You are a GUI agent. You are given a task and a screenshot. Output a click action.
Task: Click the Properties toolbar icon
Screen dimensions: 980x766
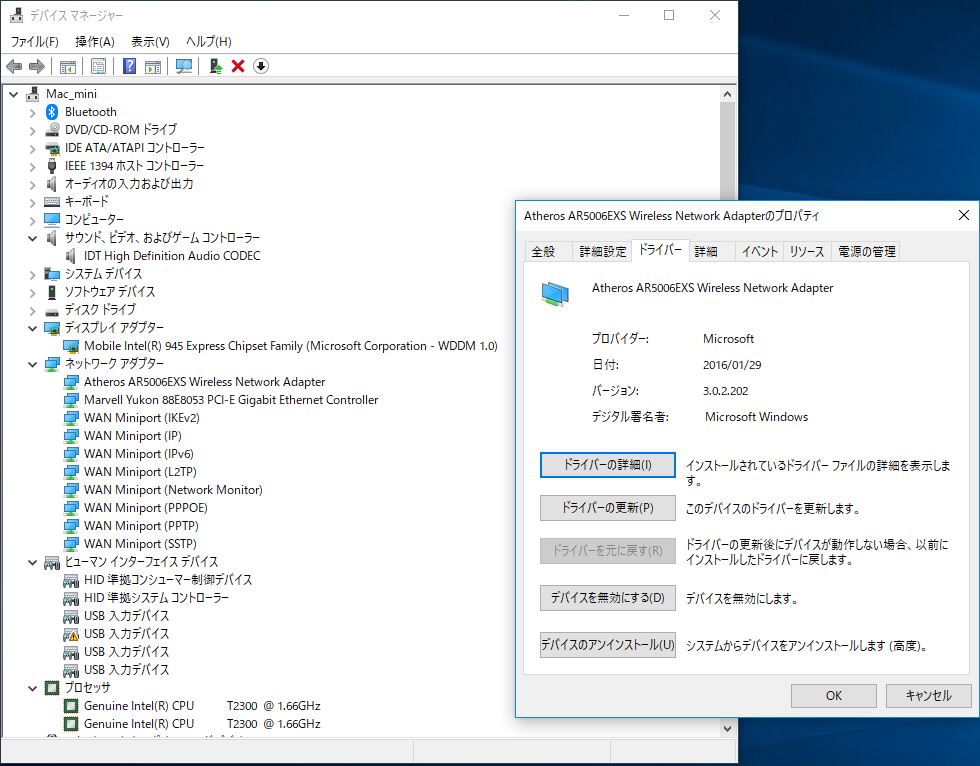click(x=98, y=66)
